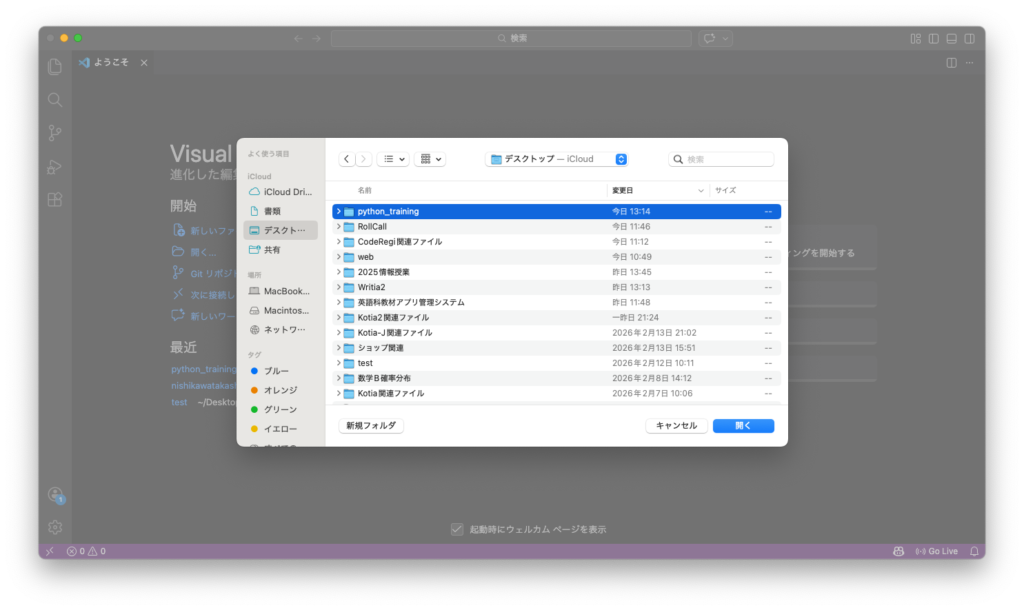This screenshot has height=610, width=1024.
Task: Click the 開く button
Action: pos(743,425)
